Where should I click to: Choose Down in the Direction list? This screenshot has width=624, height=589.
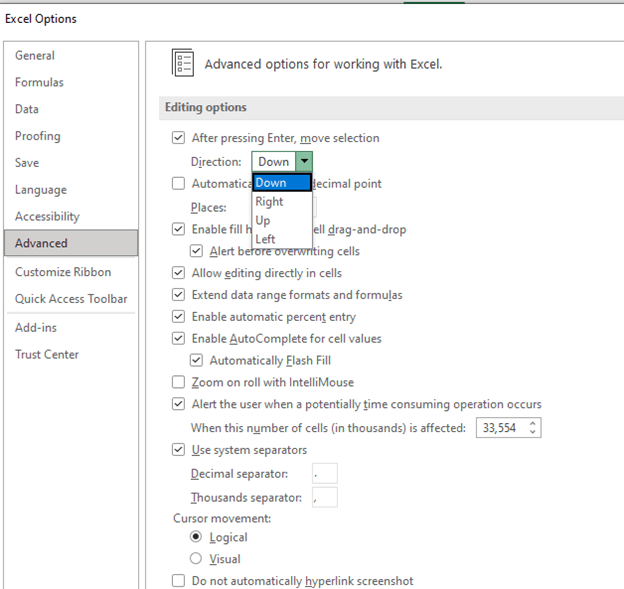pyautogui.click(x=282, y=183)
